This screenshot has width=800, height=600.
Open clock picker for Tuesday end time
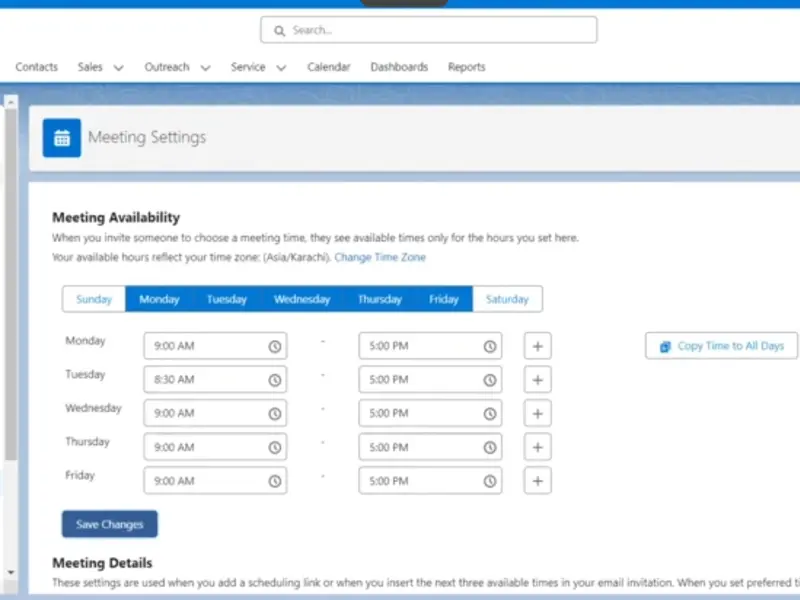(489, 380)
